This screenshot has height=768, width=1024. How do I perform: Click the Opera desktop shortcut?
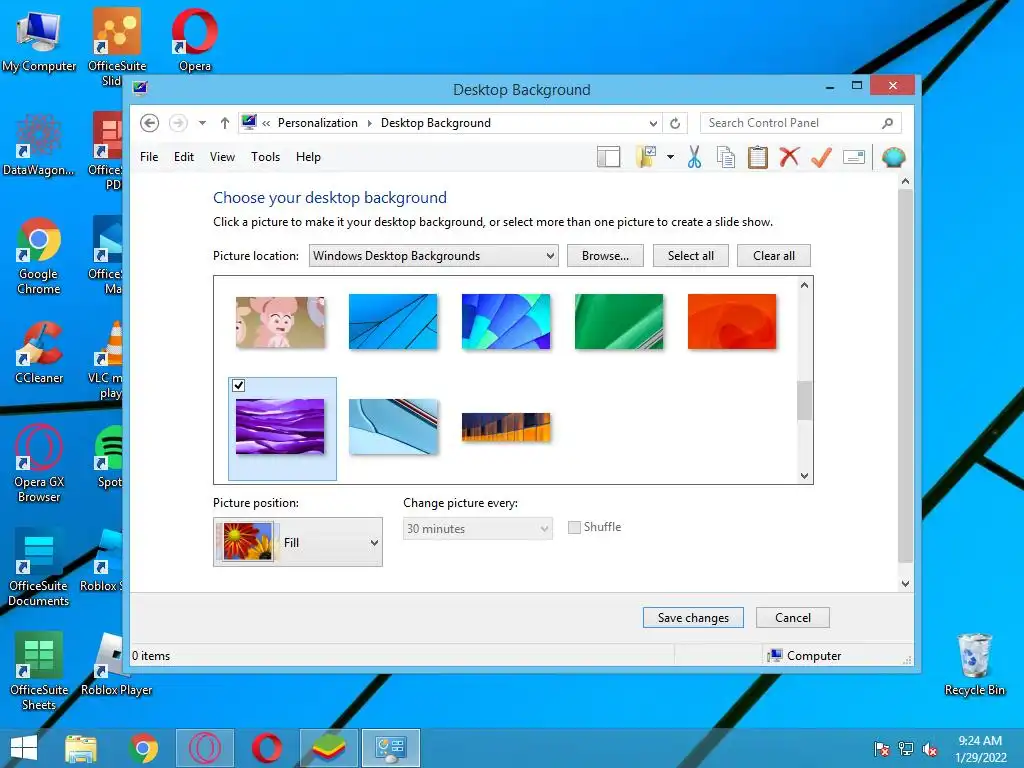point(195,40)
